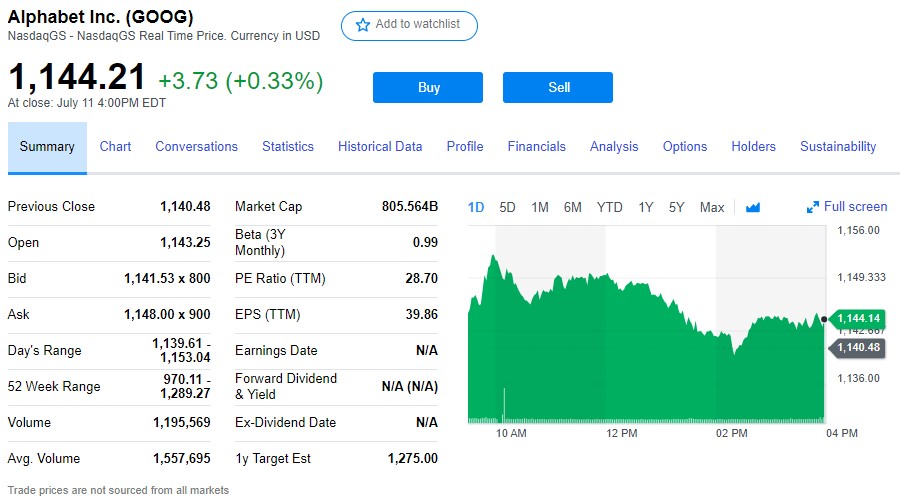
Task: Click the previous close marker 1,140.48 on chart
Action: pos(858,347)
